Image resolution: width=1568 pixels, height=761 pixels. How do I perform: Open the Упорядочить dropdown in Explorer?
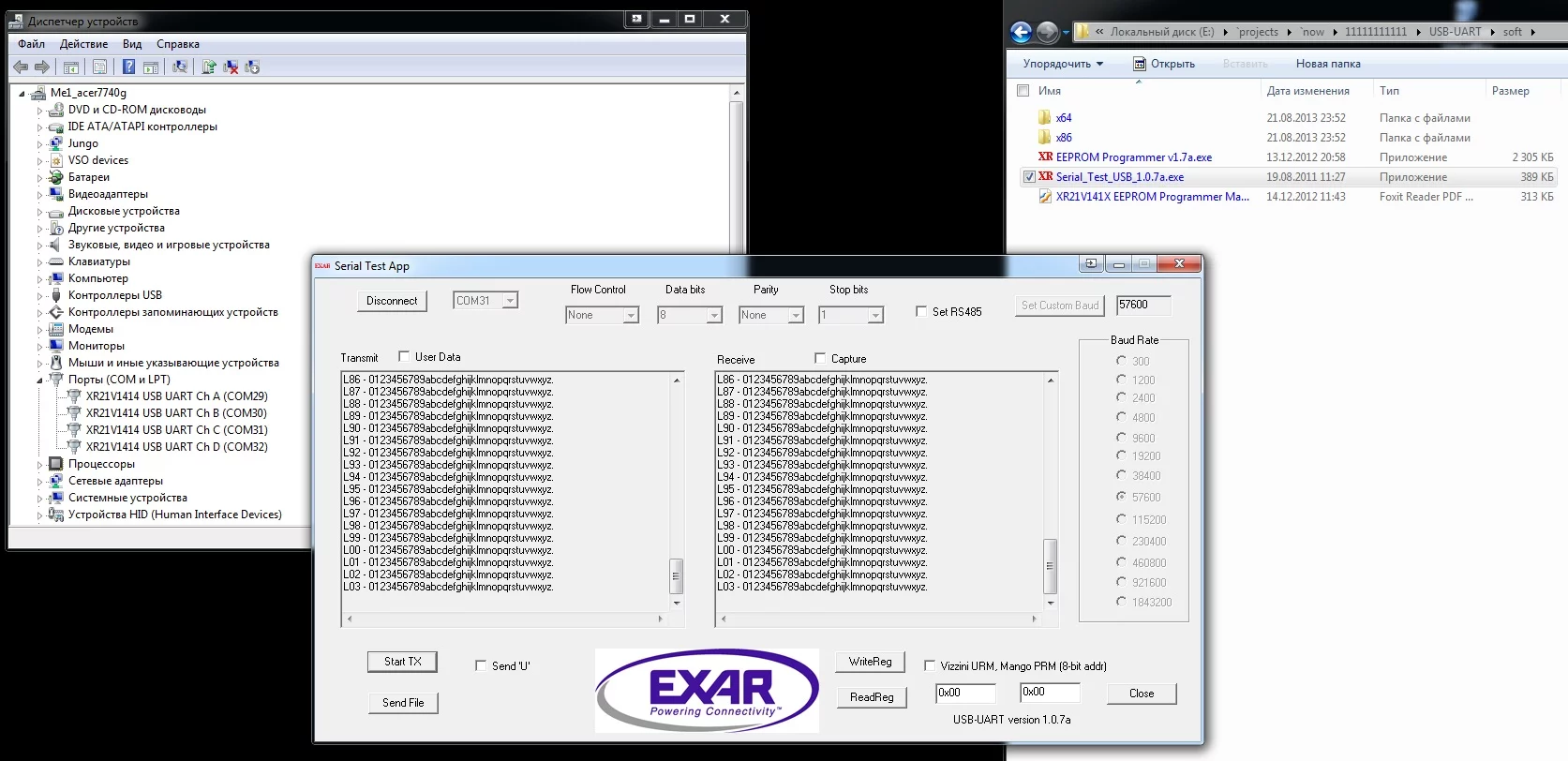point(1063,64)
